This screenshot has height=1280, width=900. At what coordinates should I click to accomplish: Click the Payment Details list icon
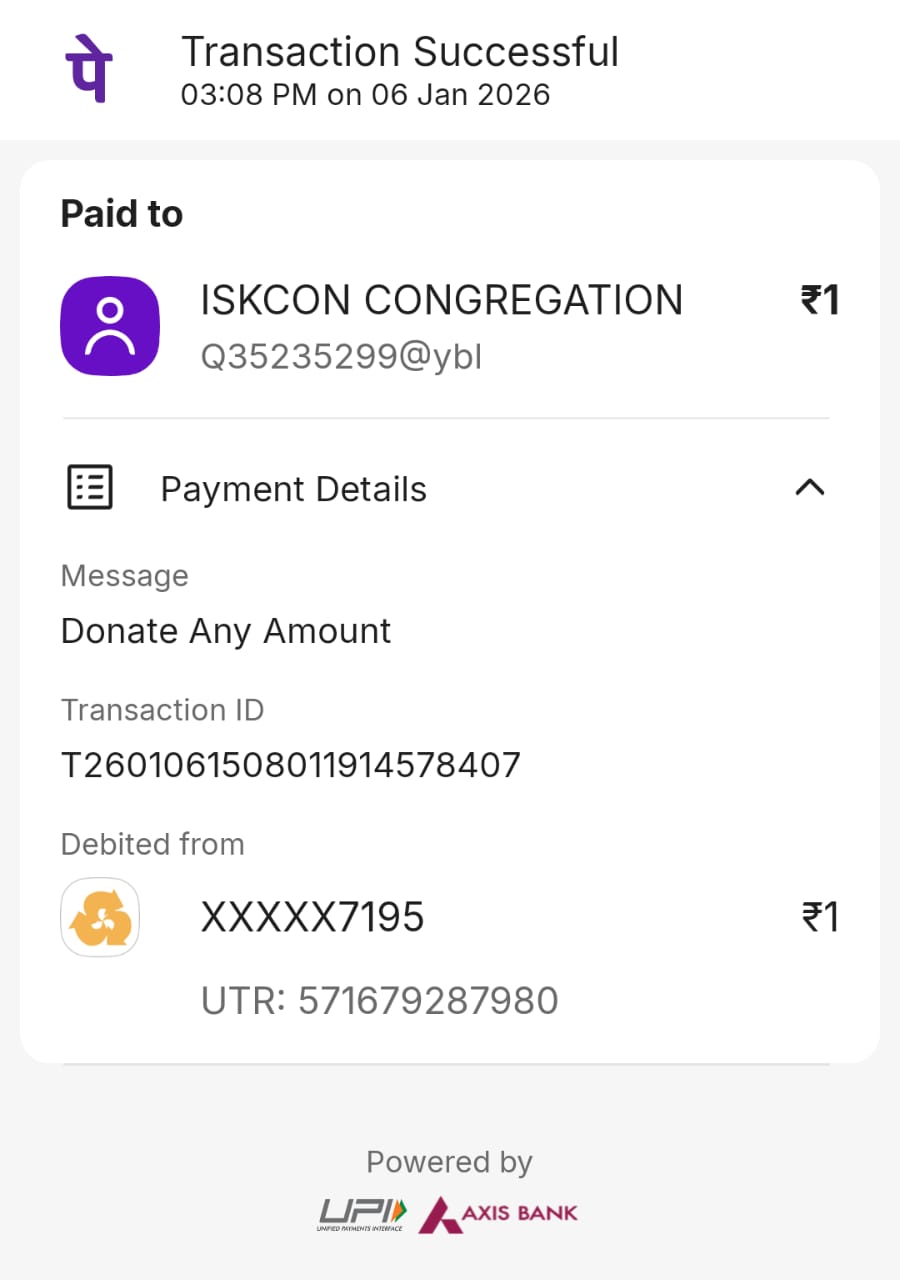click(90, 488)
